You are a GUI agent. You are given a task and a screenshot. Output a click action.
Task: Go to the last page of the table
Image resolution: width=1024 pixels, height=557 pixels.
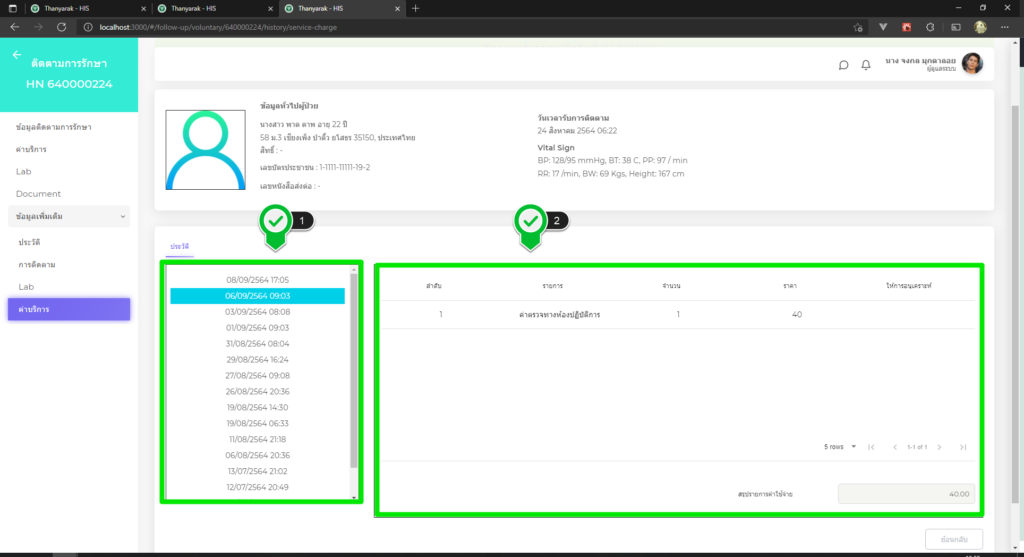click(962, 447)
